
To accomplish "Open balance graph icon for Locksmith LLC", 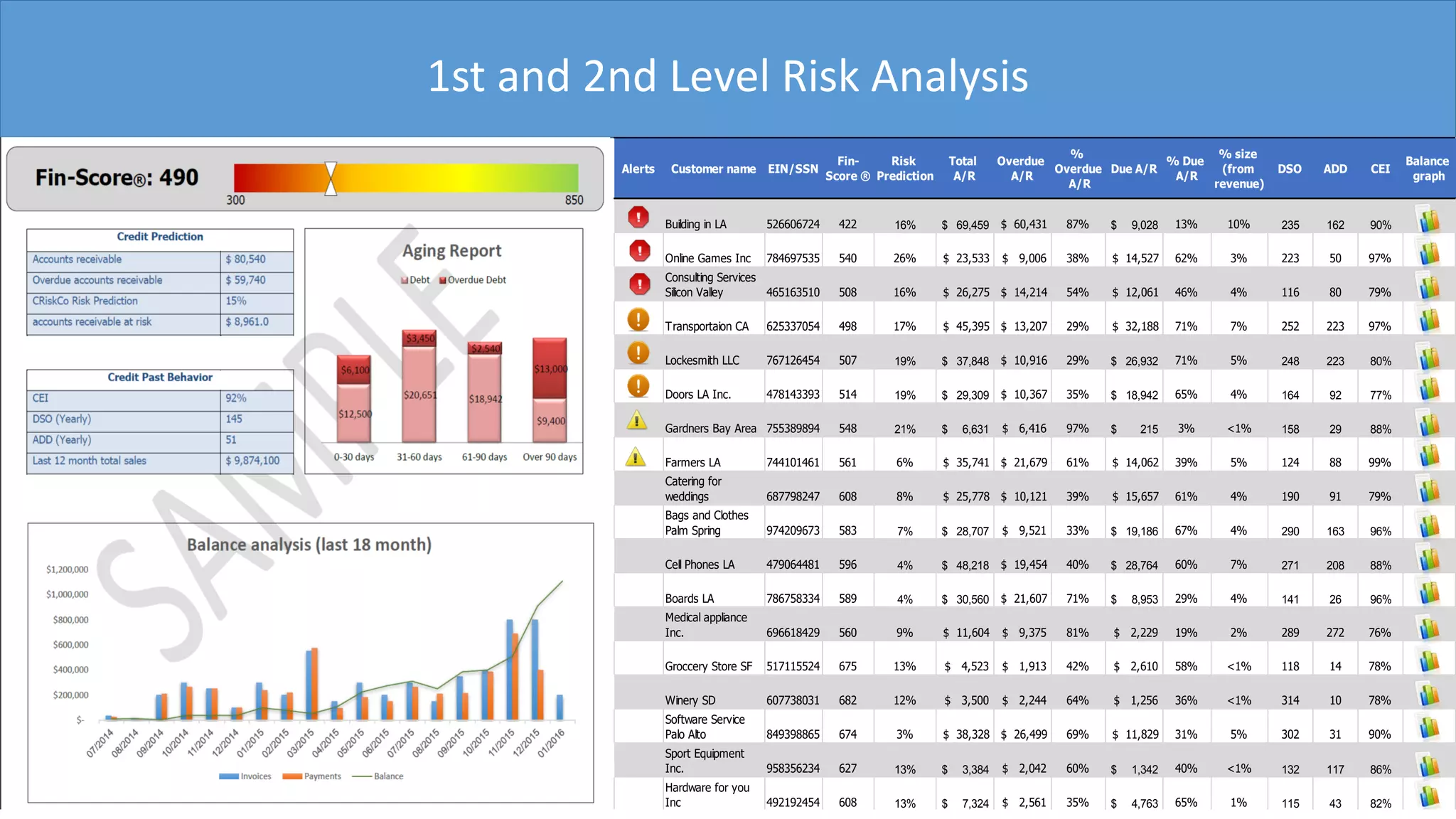I will point(1429,357).
